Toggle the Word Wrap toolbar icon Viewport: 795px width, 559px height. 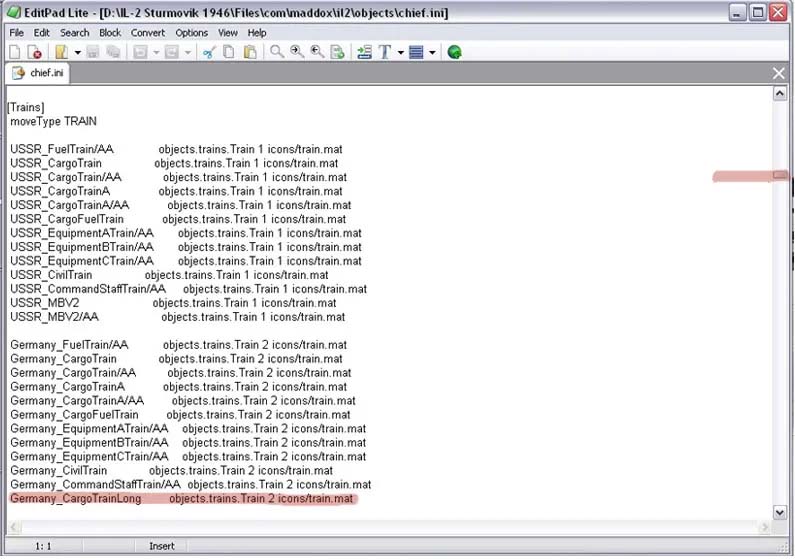tap(364, 52)
